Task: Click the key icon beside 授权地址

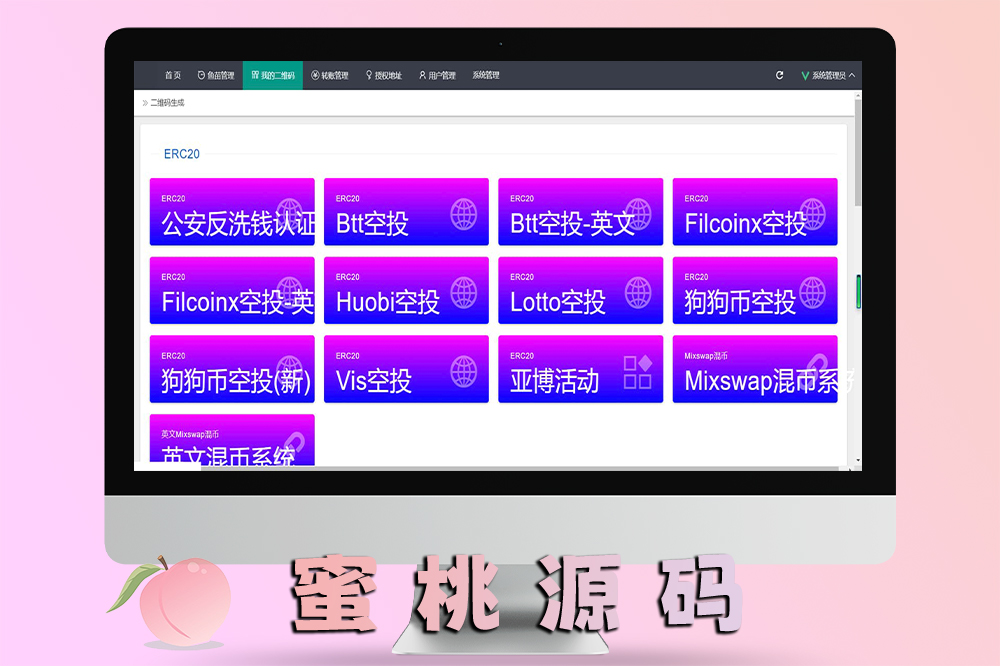Action: coord(368,74)
